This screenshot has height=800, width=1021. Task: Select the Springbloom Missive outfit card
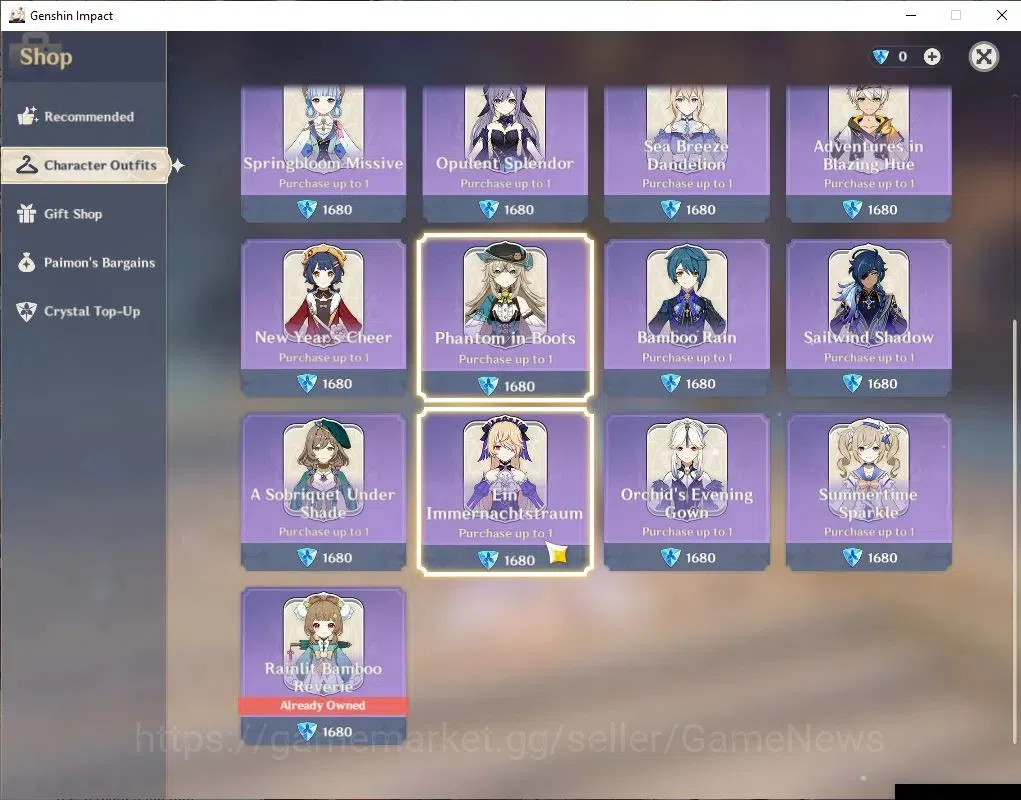324,154
